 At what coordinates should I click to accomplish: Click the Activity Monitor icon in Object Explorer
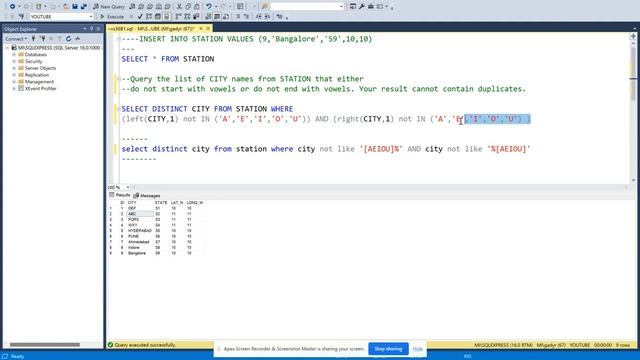coord(78,39)
